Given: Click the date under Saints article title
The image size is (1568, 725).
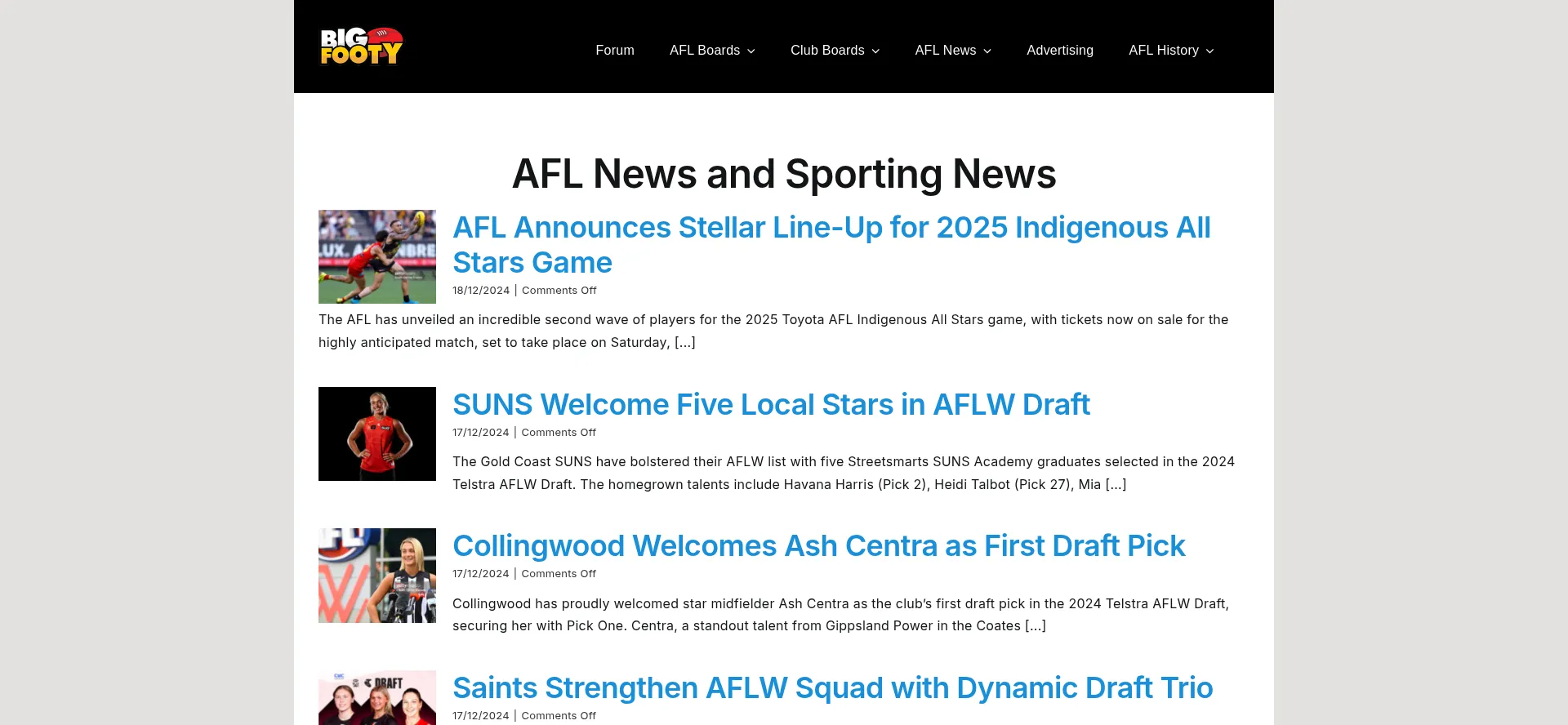Looking at the screenshot, I should [481, 716].
